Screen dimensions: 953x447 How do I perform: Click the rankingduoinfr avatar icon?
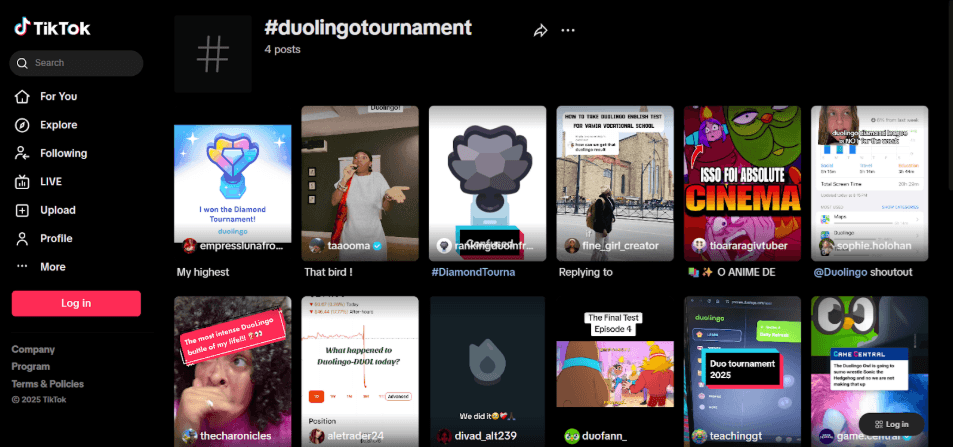(444, 246)
